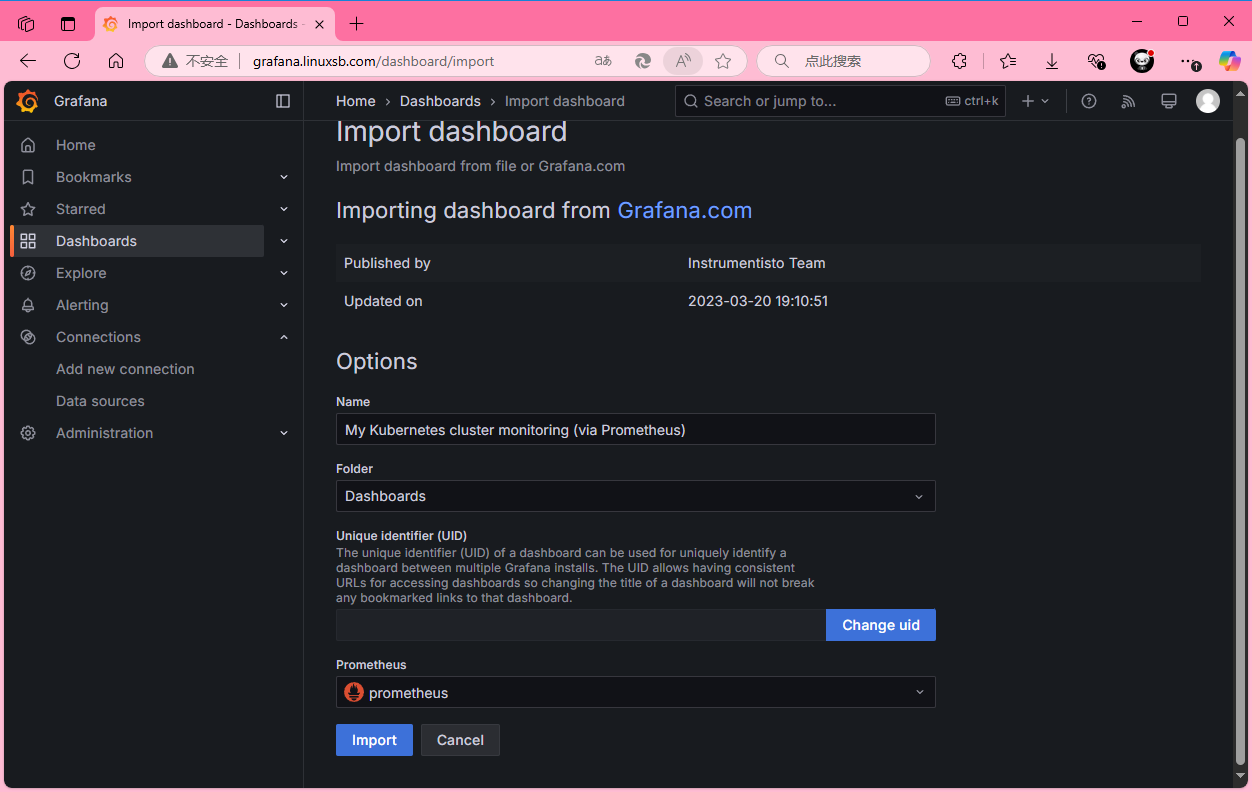The height and width of the screenshot is (792, 1252).
Task: Click the Import button
Action: click(374, 740)
